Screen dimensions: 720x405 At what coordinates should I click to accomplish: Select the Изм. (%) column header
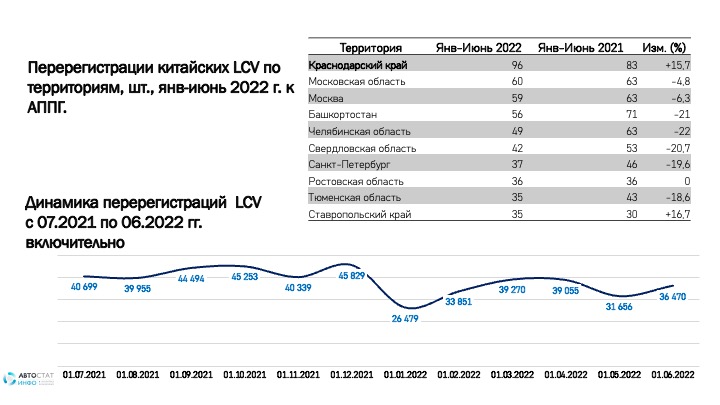(663, 47)
